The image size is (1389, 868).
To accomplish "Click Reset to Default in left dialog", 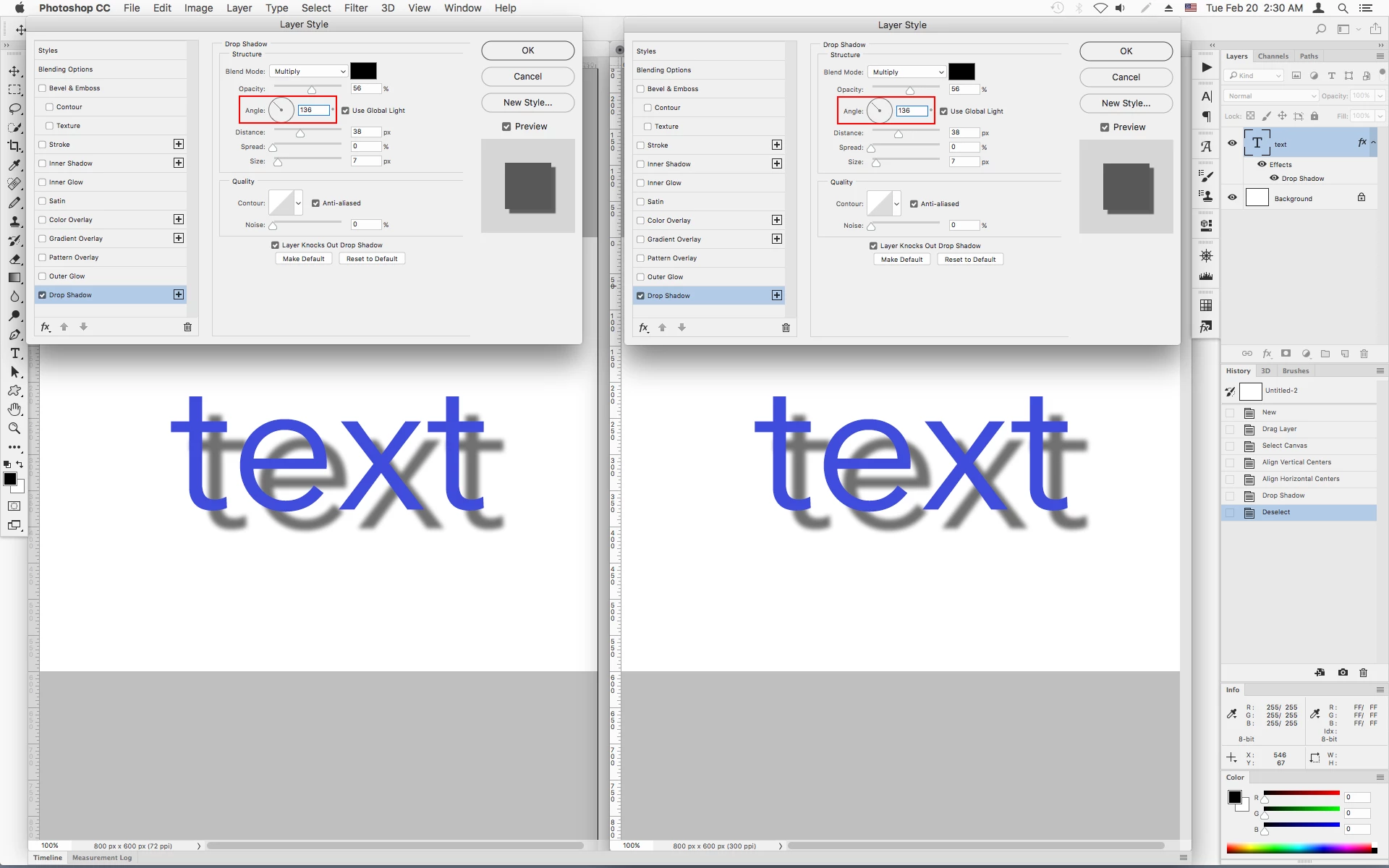I will pyautogui.click(x=372, y=259).
